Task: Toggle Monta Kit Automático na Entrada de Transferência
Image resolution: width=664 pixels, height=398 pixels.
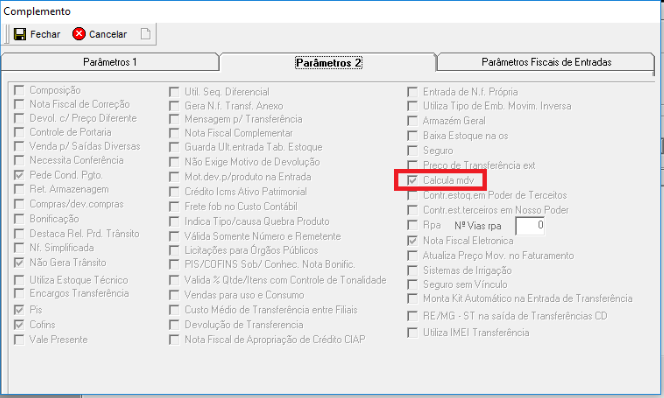Action: tap(412, 298)
